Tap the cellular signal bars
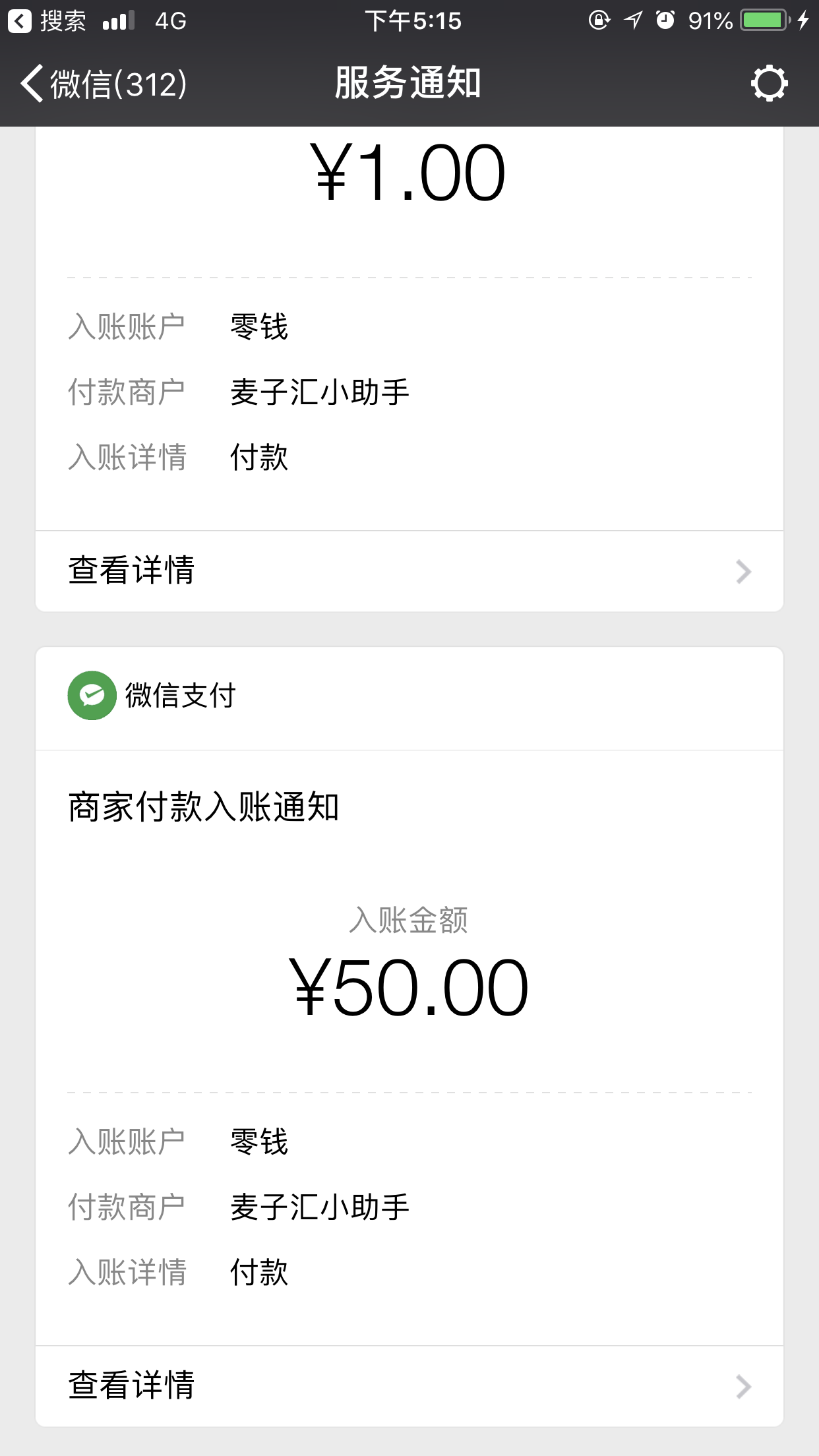The width and height of the screenshot is (819, 1456). click(x=119, y=21)
